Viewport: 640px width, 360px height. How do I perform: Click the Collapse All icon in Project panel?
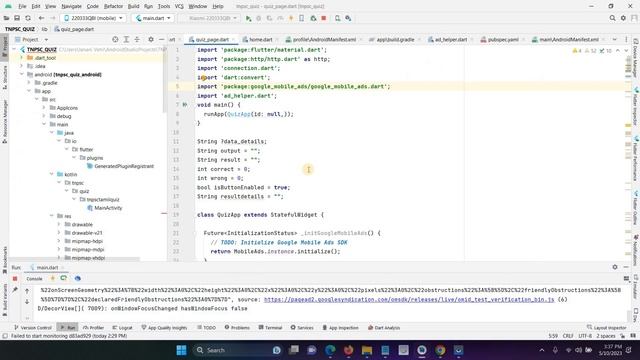click(x=137, y=40)
